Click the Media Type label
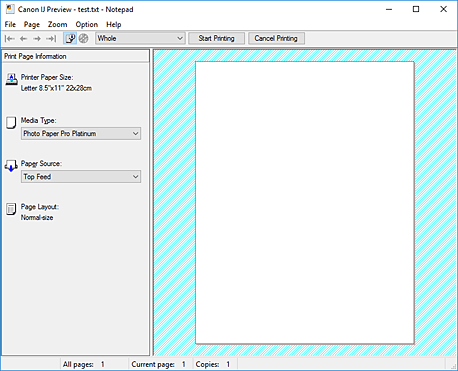Viewport: 458px width, 371px height. (39, 120)
